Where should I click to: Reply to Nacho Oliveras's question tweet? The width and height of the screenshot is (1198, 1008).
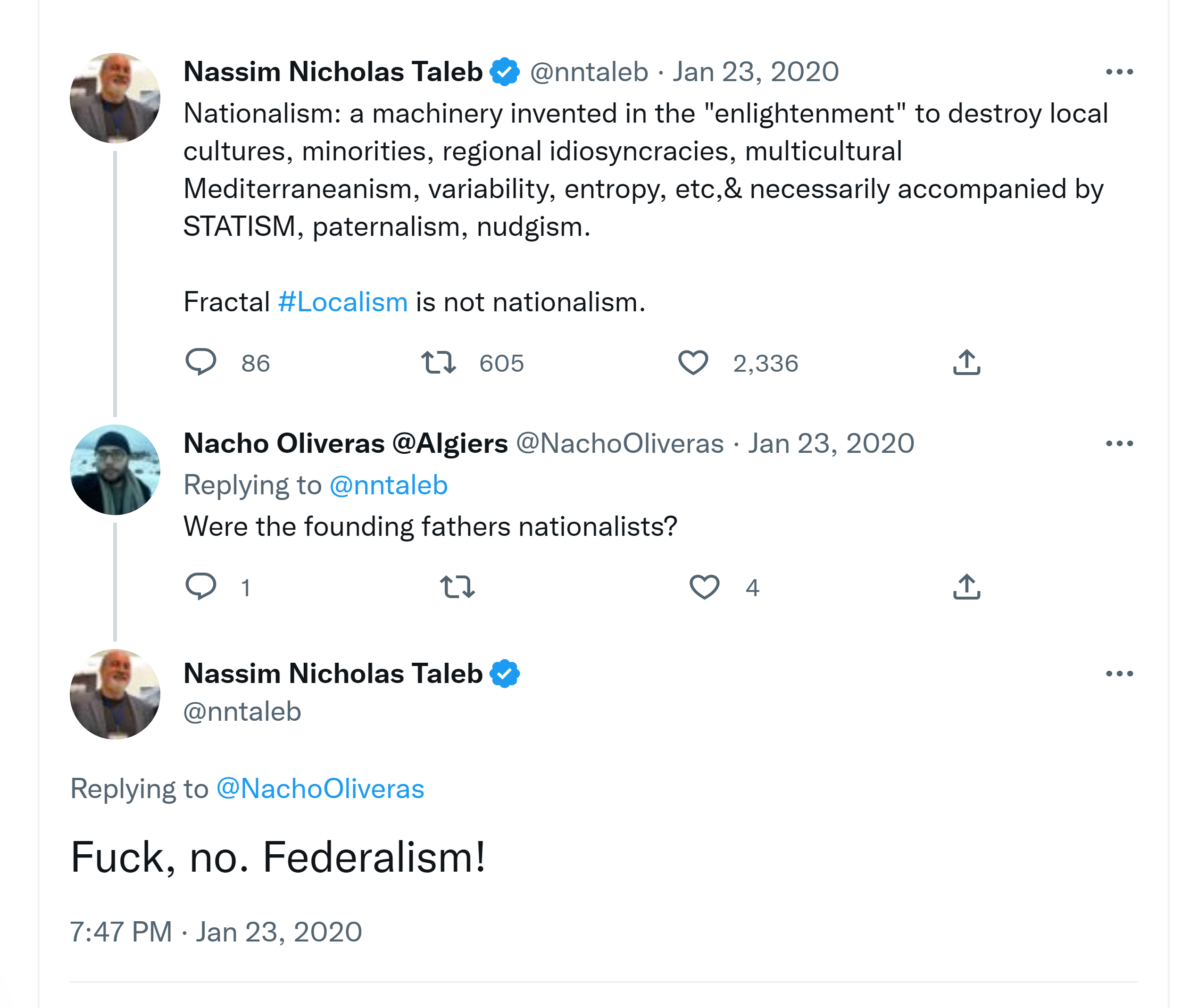[201, 586]
